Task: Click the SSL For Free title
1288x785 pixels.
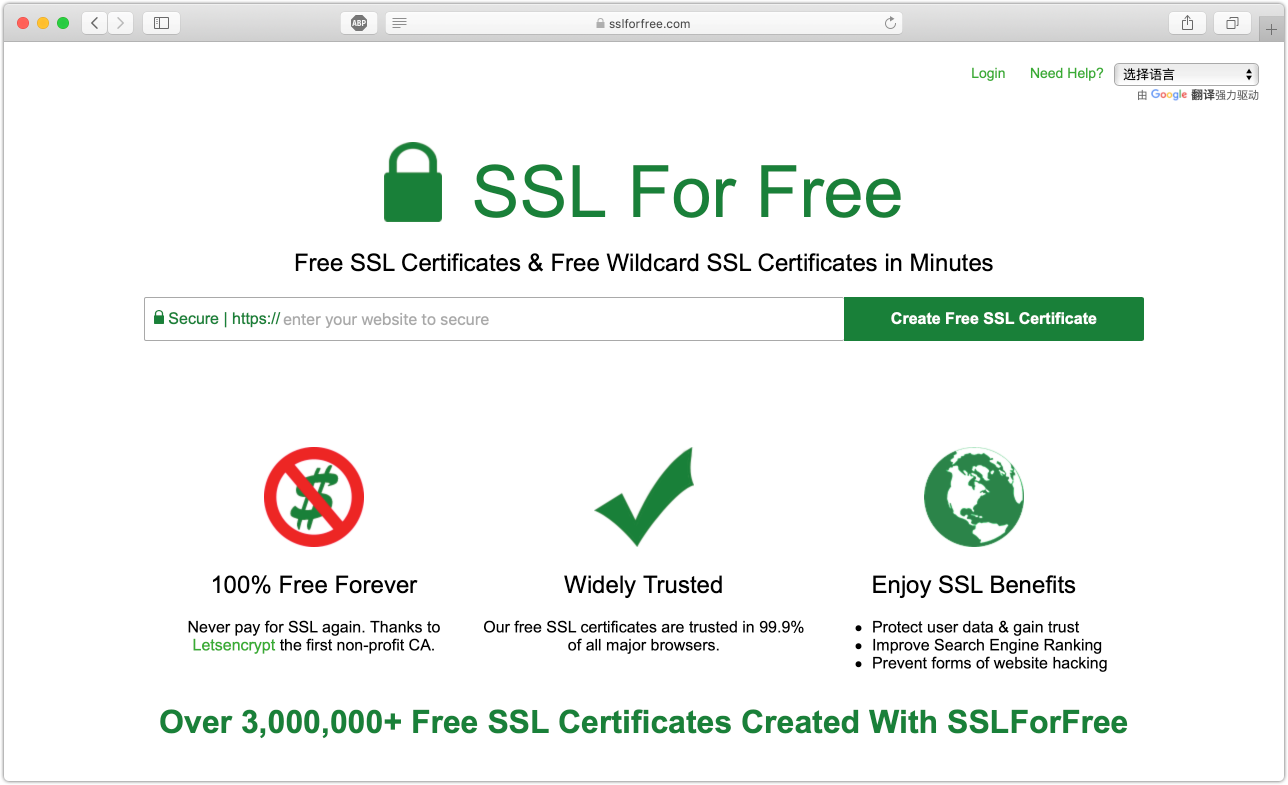Action: pos(687,191)
